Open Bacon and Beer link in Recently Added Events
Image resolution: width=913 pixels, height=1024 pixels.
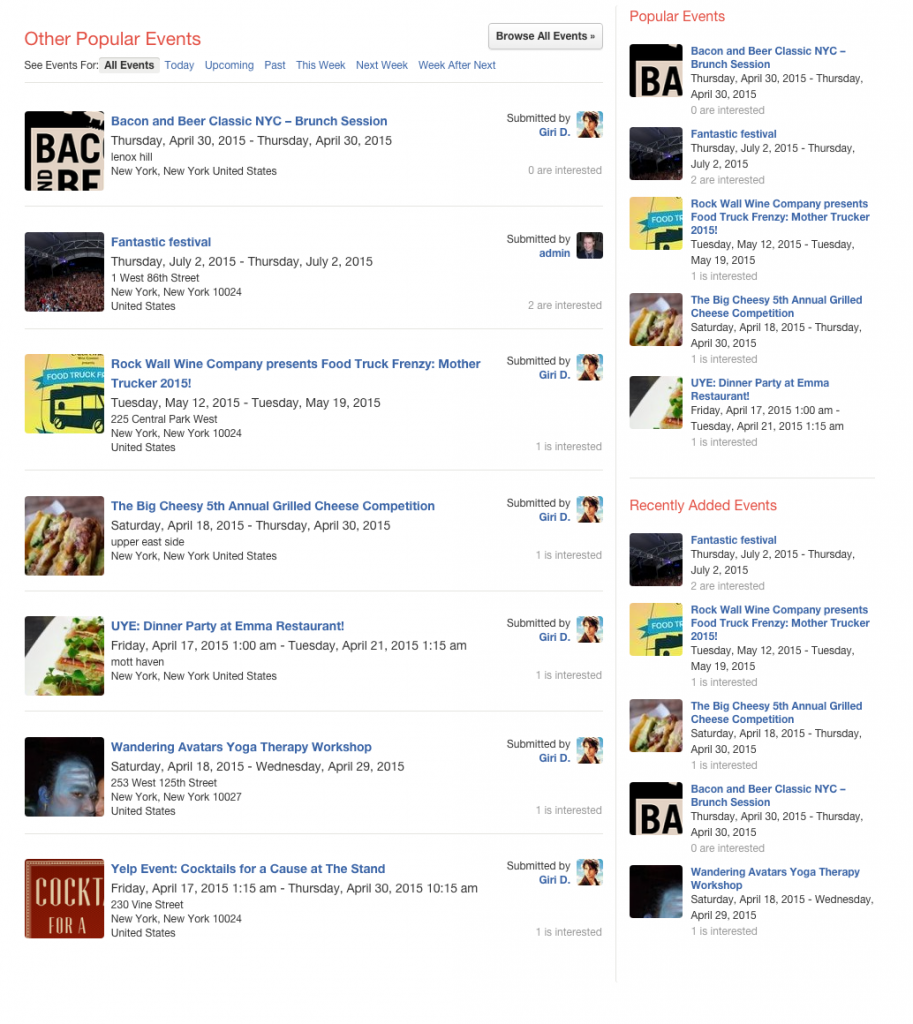768,795
